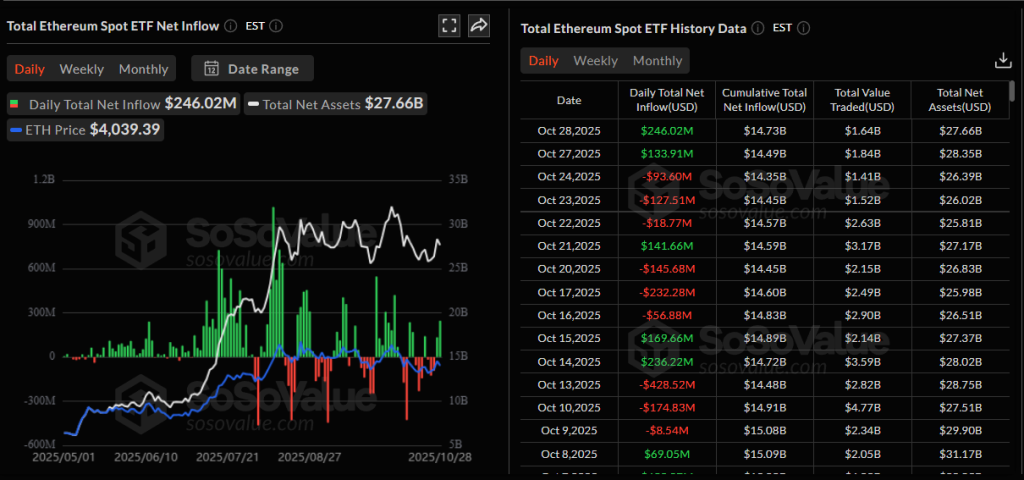1024x480 pixels.
Task: Click info icon beside History Data title
Action: (x=758, y=29)
